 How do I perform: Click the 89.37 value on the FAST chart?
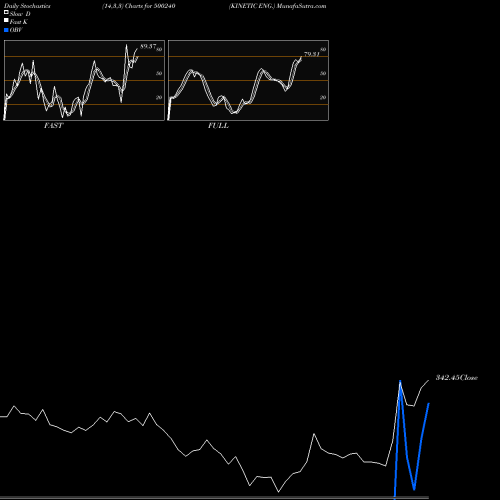tap(148, 46)
